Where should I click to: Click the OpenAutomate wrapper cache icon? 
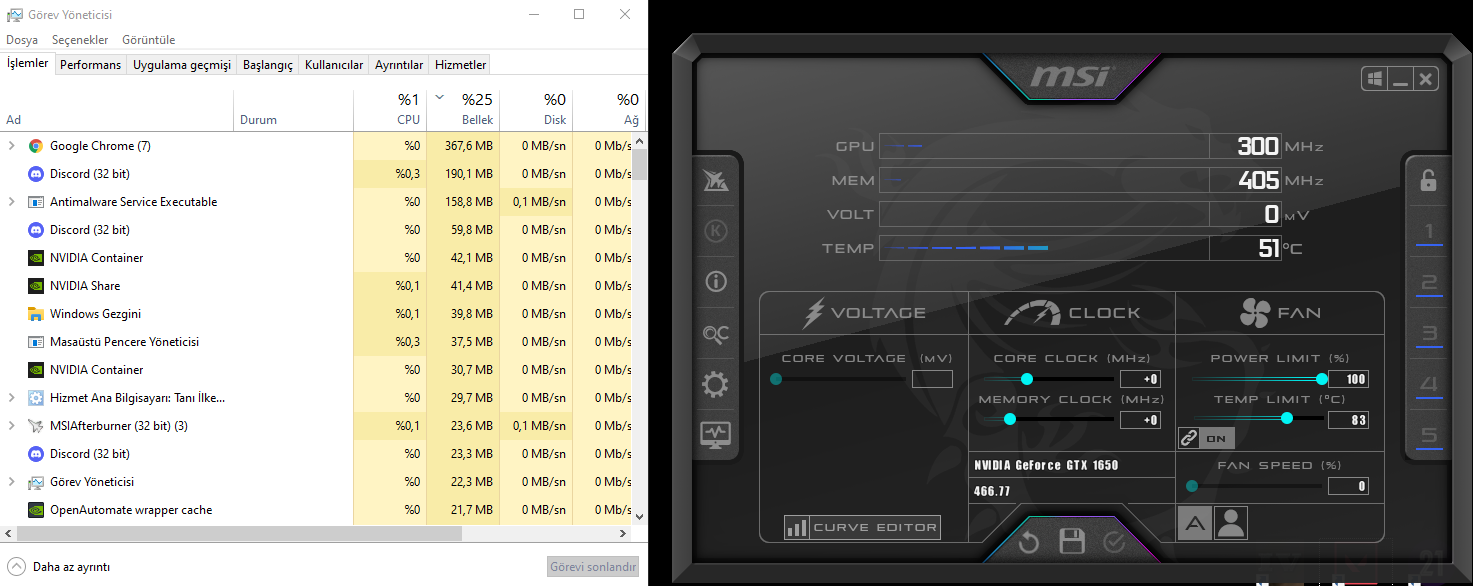coord(36,510)
